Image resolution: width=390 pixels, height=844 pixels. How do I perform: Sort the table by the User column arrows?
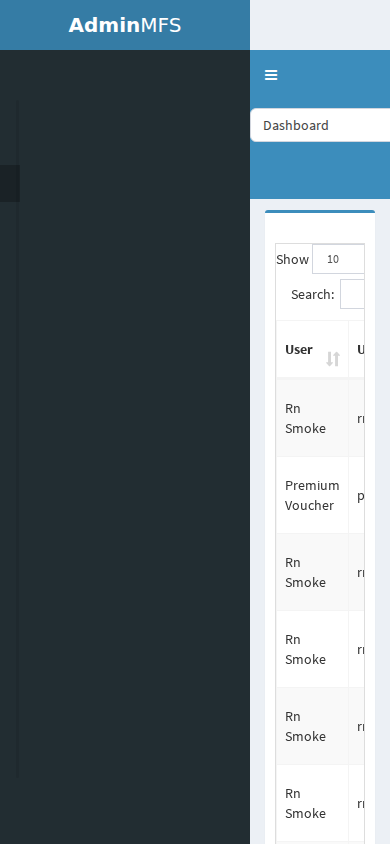(x=333, y=358)
